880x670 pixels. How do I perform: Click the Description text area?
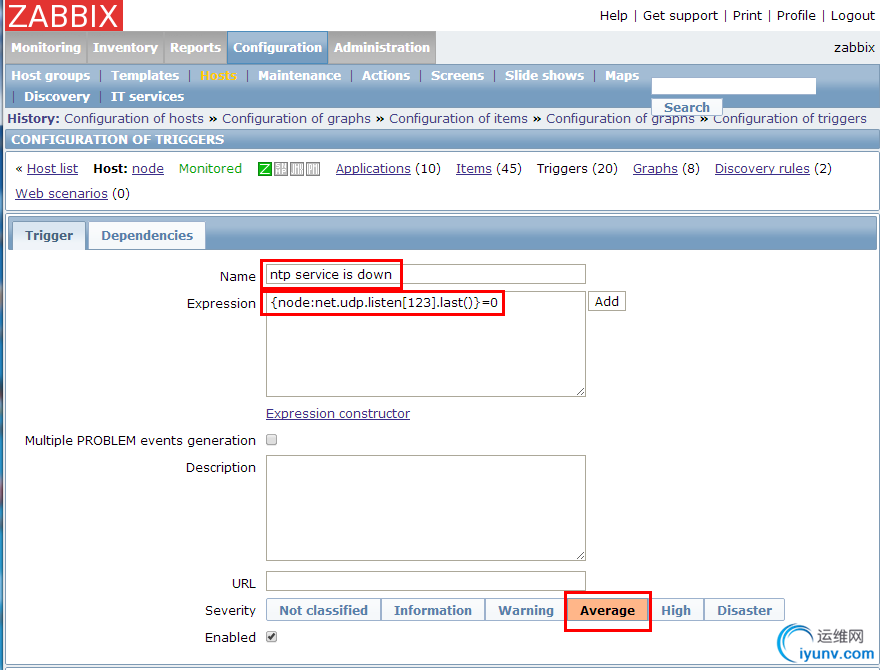pyautogui.click(x=425, y=508)
